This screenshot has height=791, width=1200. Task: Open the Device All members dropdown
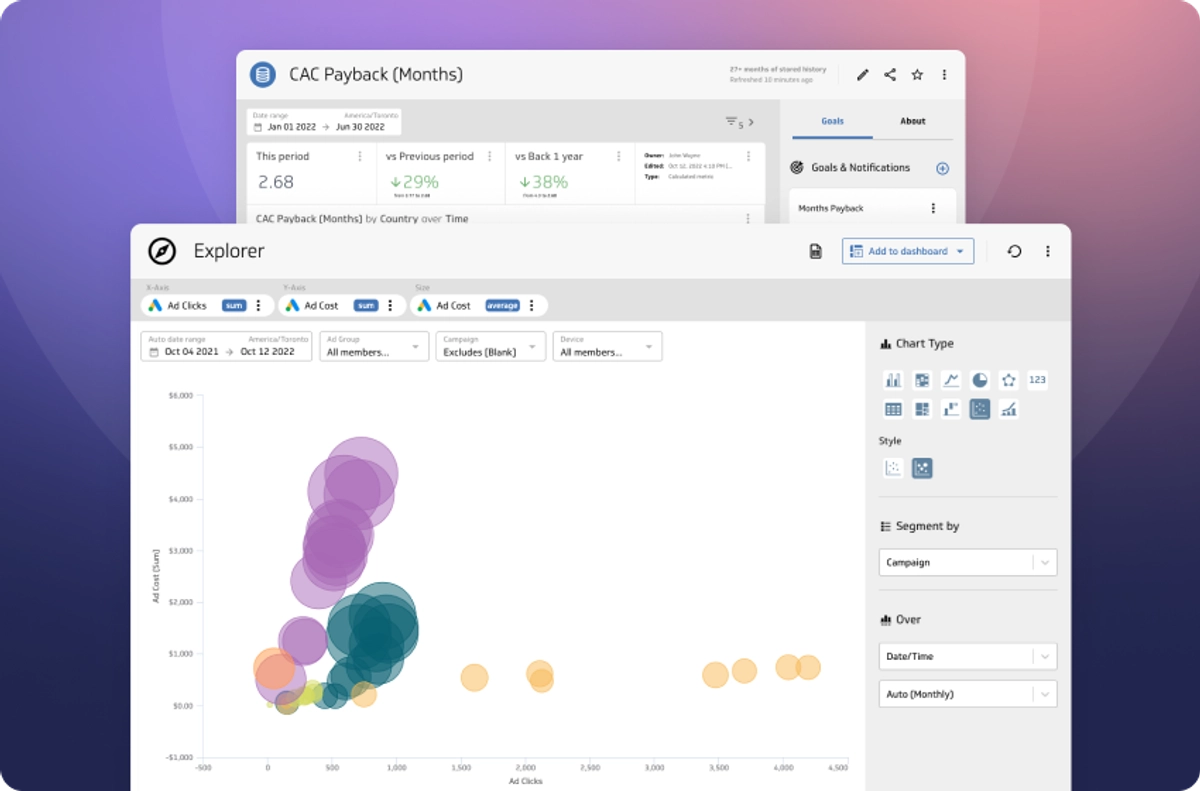click(606, 346)
